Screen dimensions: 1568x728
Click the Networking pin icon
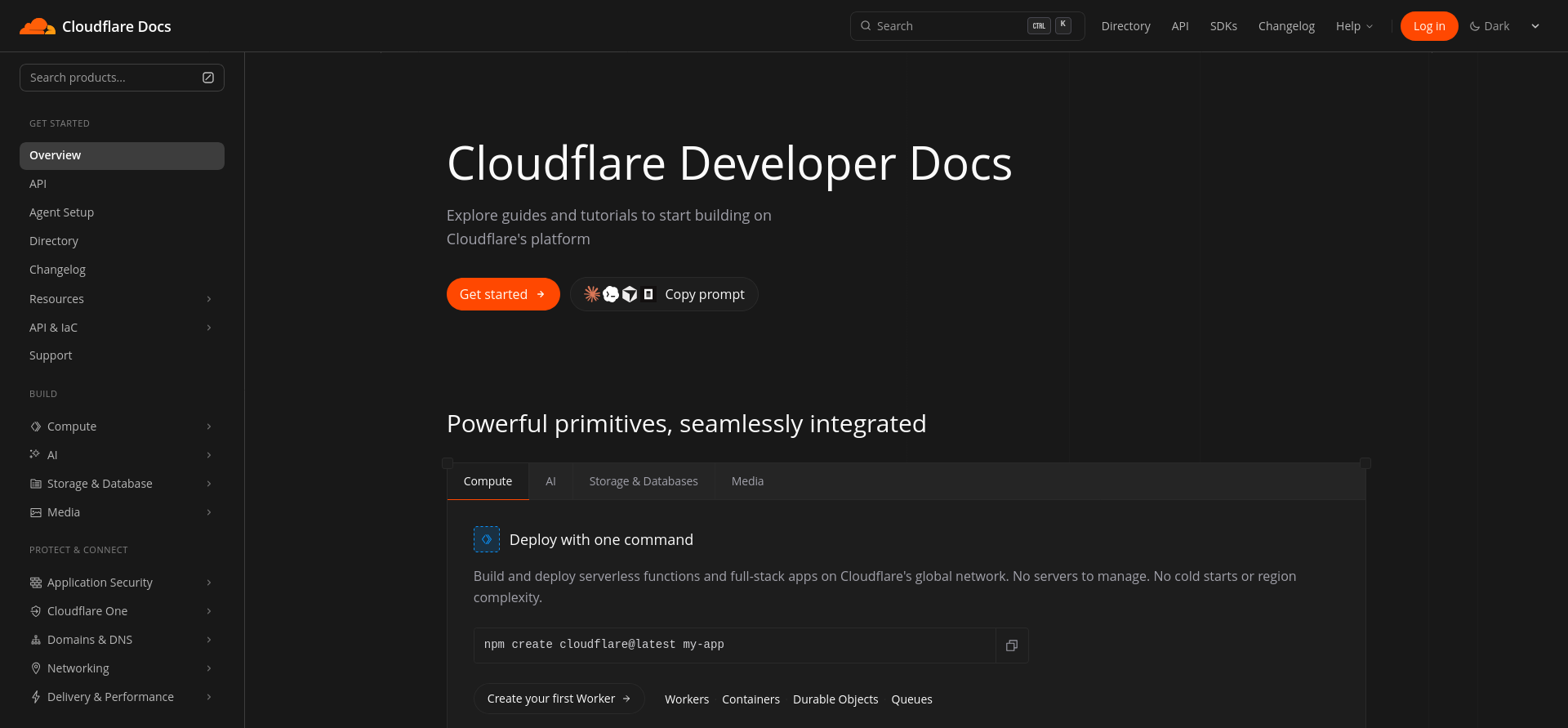[36, 668]
